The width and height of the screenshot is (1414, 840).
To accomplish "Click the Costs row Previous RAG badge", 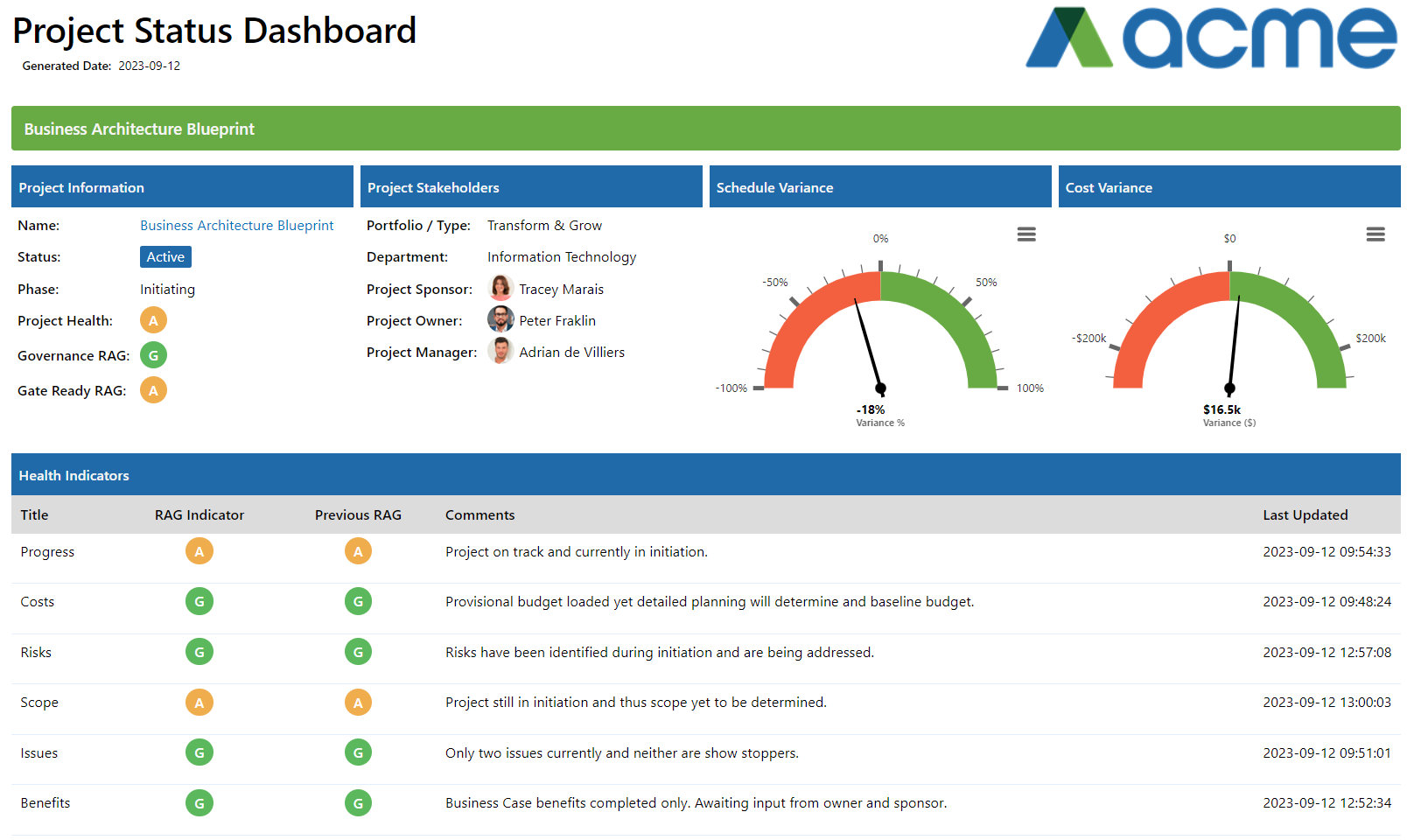I will click(358, 602).
